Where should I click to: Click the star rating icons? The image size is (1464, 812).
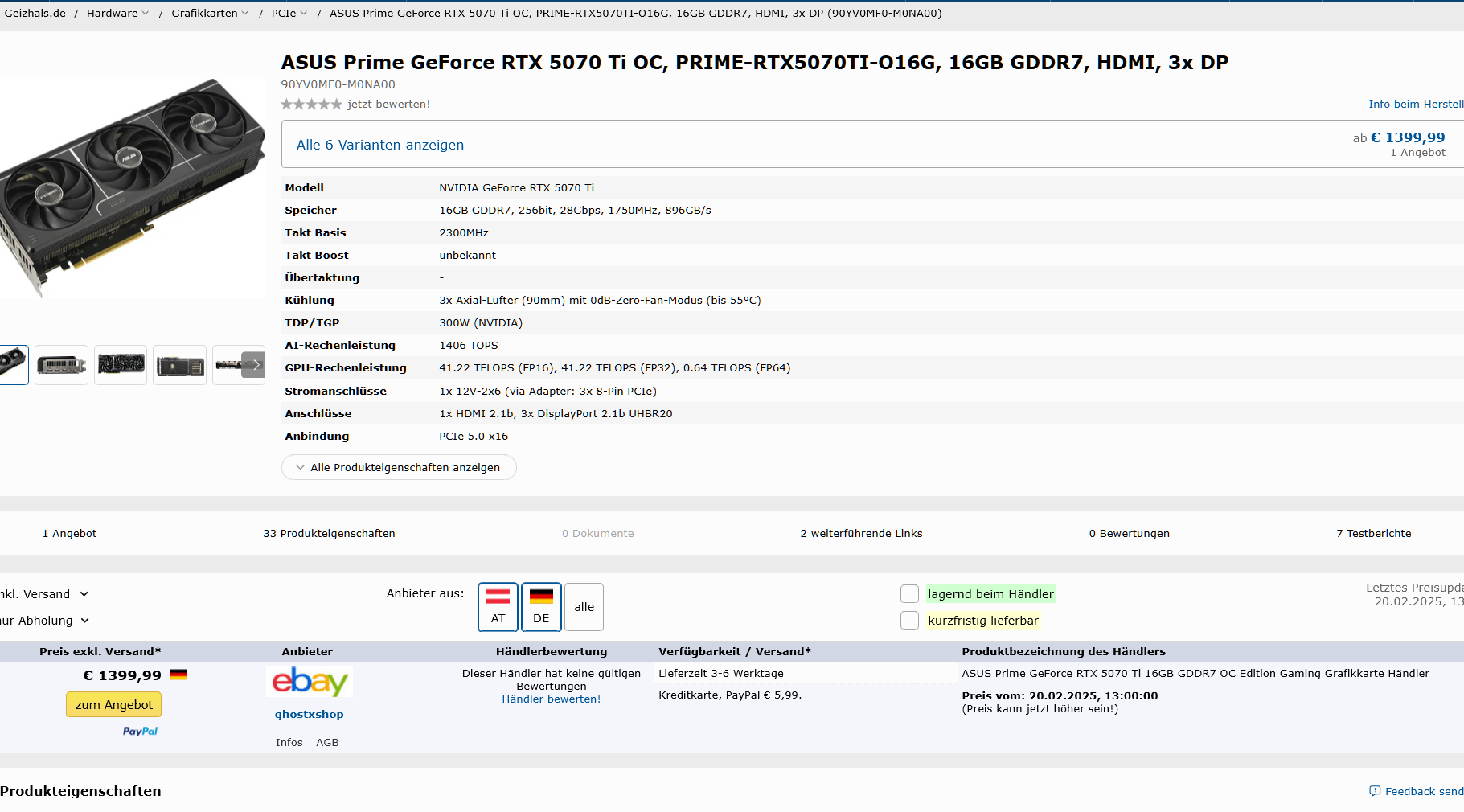pyautogui.click(x=311, y=104)
